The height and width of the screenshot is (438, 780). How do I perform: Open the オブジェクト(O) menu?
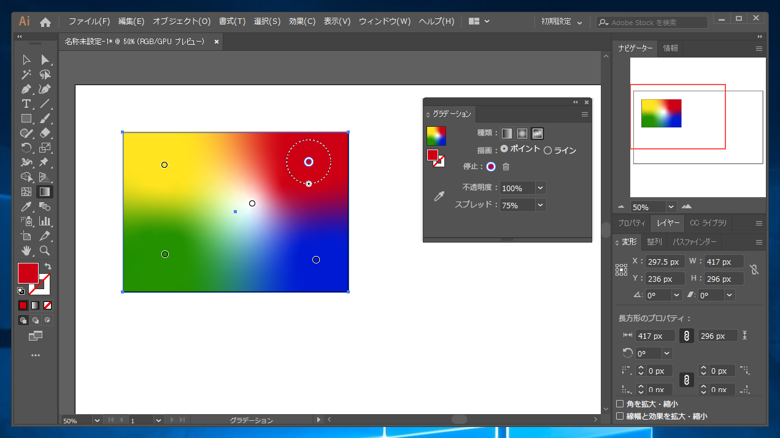(x=182, y=21)
